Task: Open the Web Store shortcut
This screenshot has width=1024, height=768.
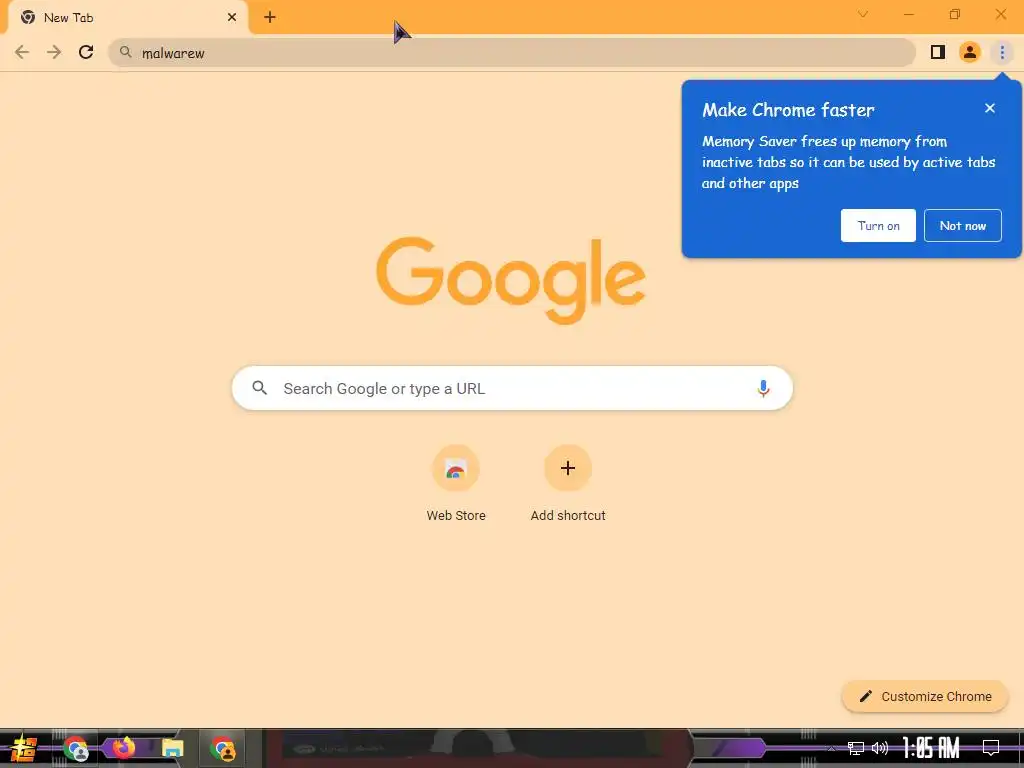Action: click(x=456, y=484)
